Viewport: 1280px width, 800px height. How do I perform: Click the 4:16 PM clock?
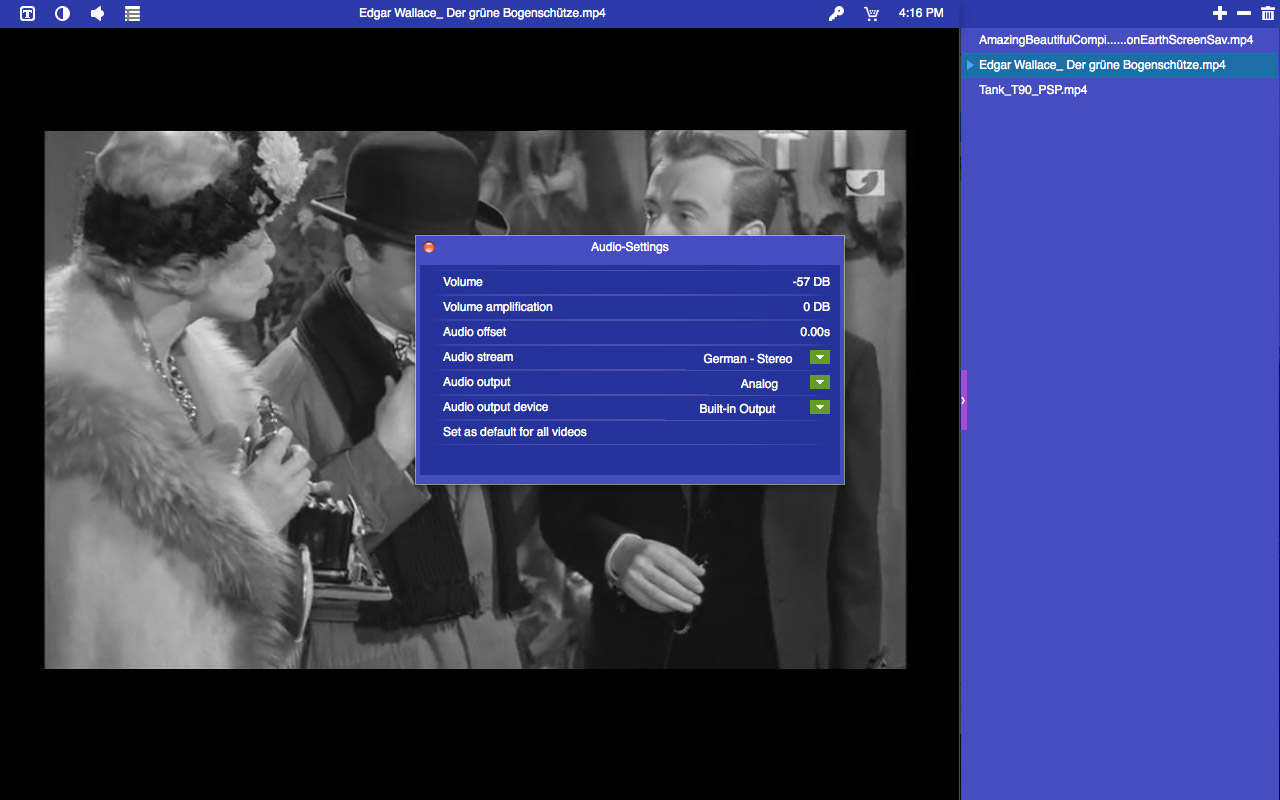pyautogui.click(x=921, y=13)
